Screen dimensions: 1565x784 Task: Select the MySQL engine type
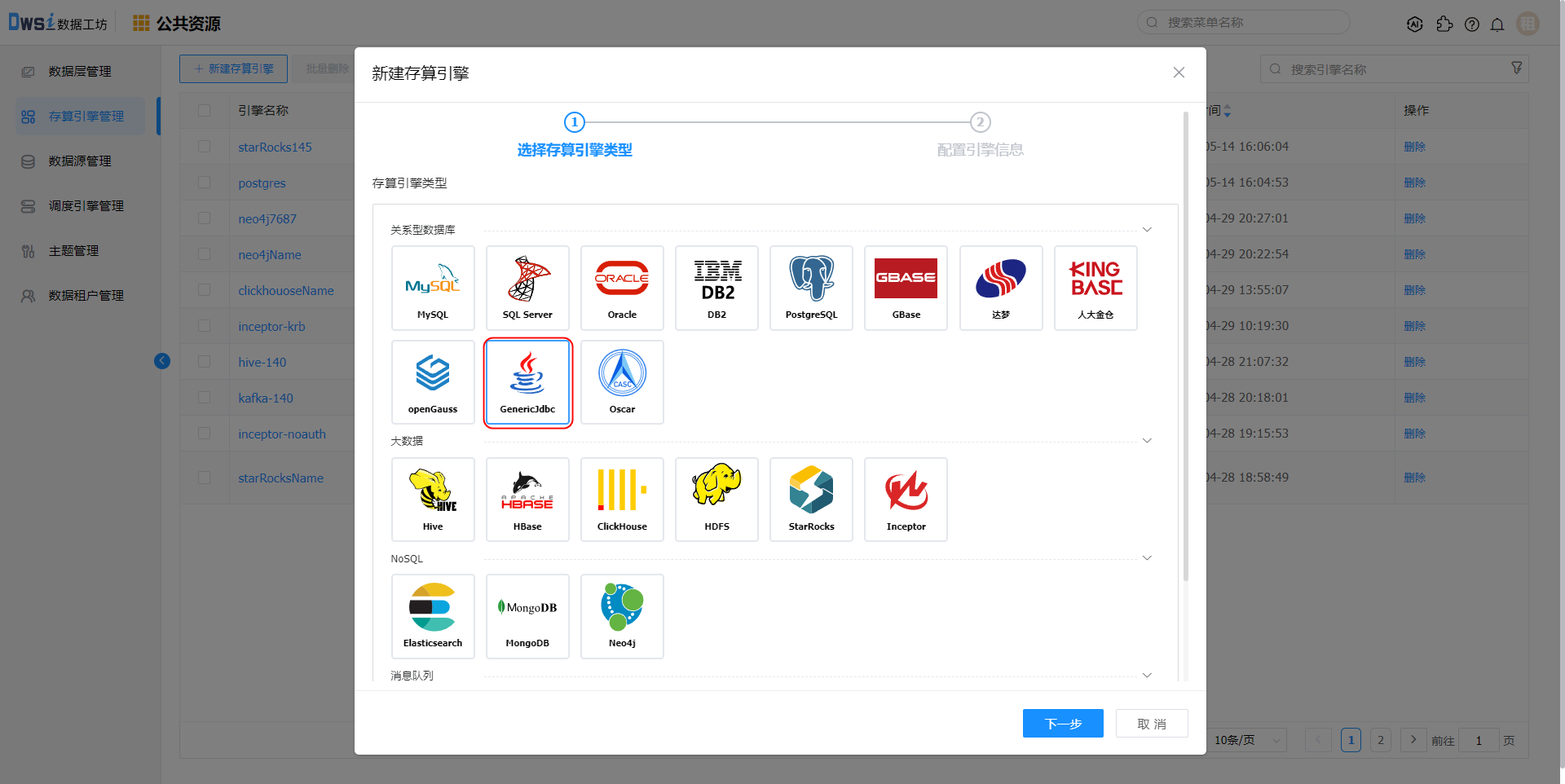[433, 288]
